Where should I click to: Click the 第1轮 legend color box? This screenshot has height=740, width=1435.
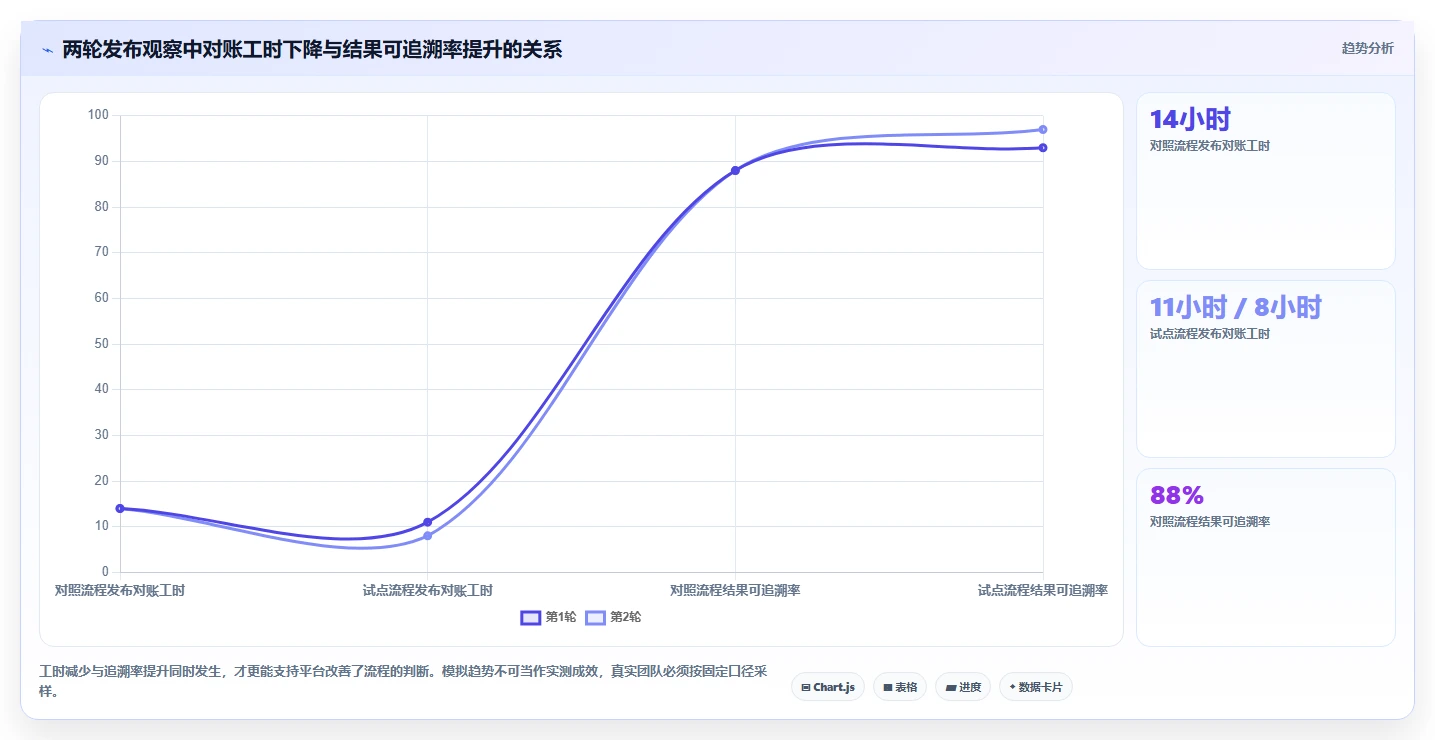pos(530,617)
